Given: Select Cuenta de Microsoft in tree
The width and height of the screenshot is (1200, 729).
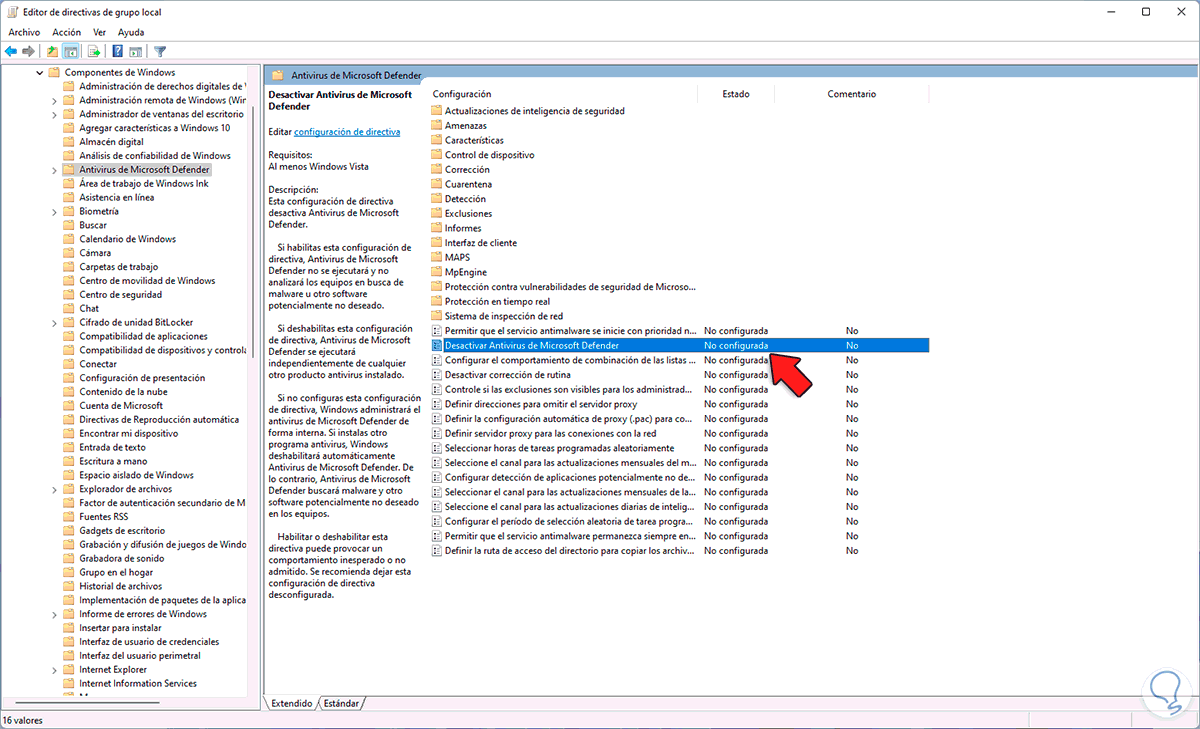Looking at the screenshot, I should pyautogui.click(x=121, y=406).
